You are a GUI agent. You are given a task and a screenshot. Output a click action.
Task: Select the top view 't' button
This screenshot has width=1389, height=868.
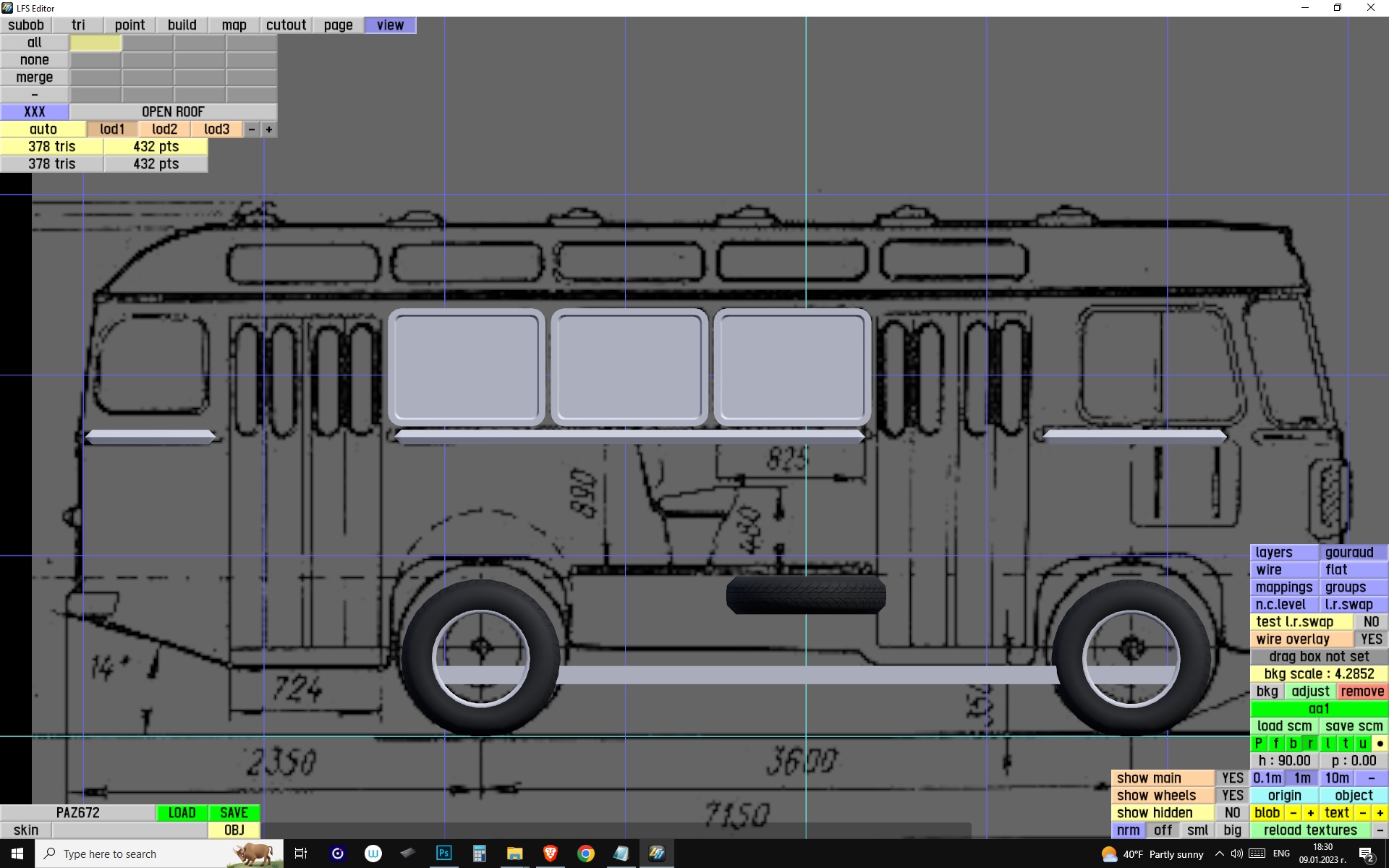pos(1345,743)
